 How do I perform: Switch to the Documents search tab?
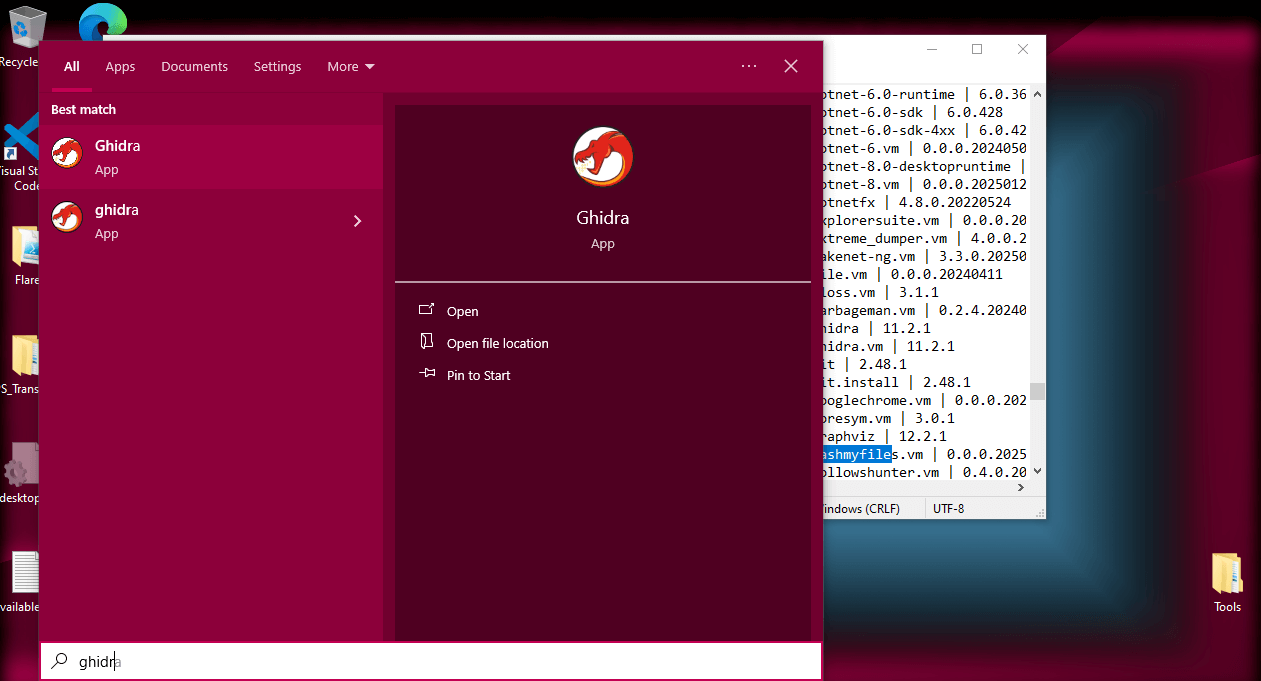click(x=194, y=67)
